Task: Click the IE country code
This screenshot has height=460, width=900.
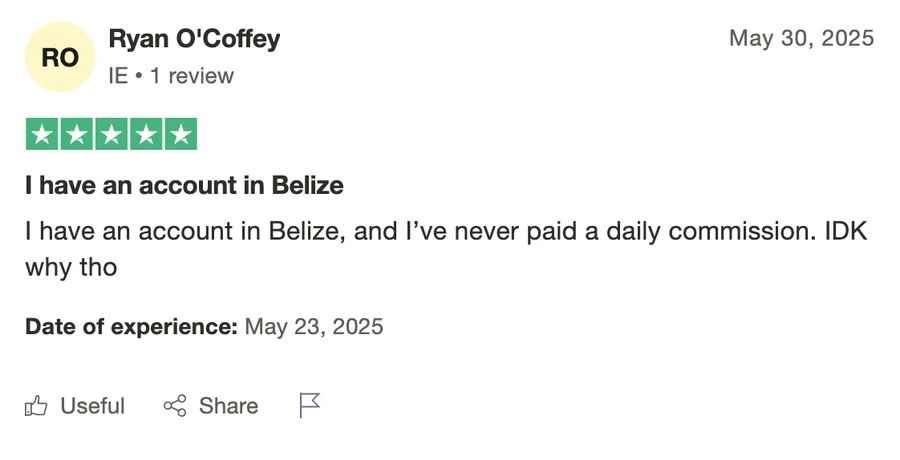Action: (118, 76)
